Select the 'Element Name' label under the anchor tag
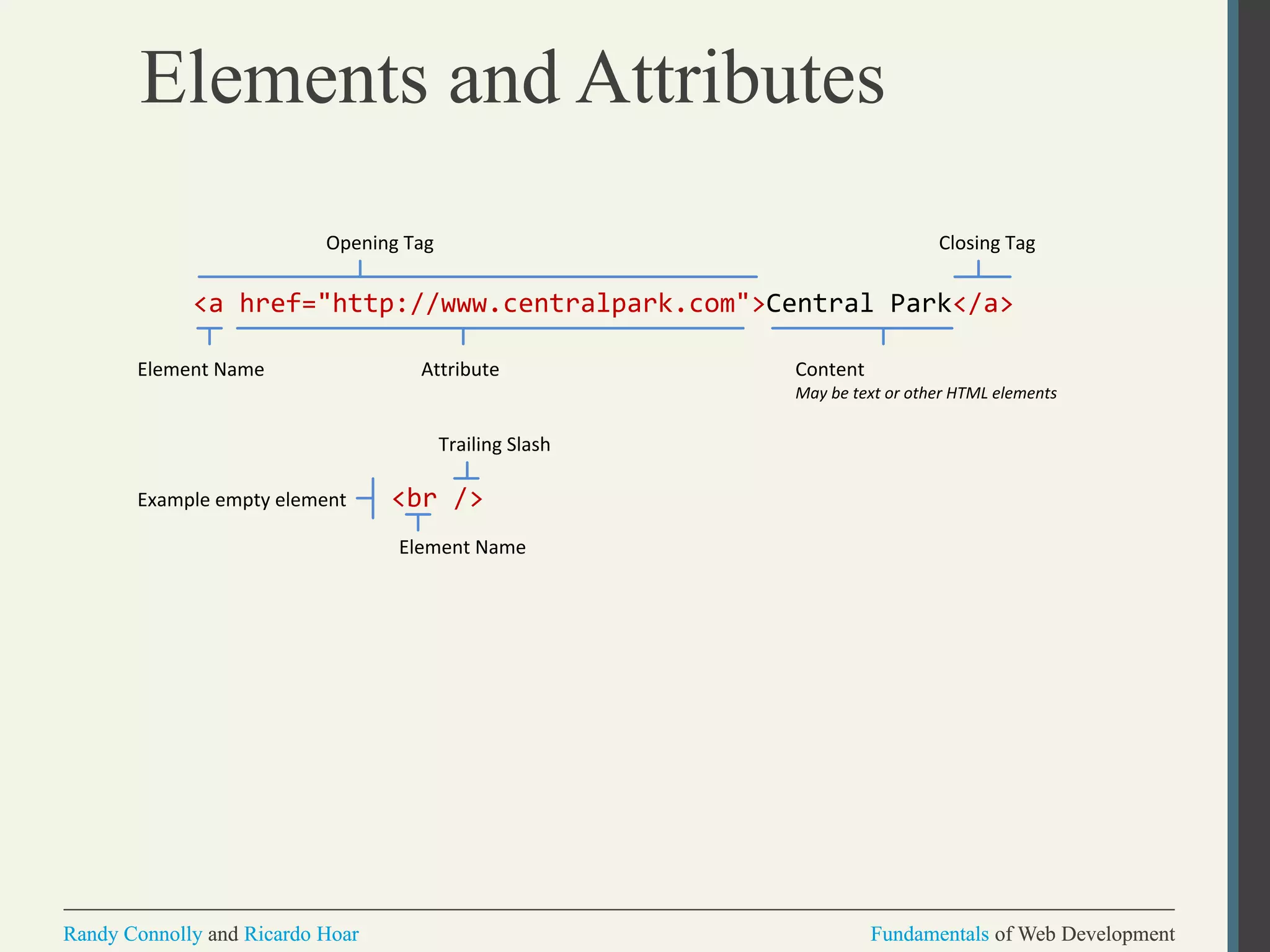 click(201, 369)
